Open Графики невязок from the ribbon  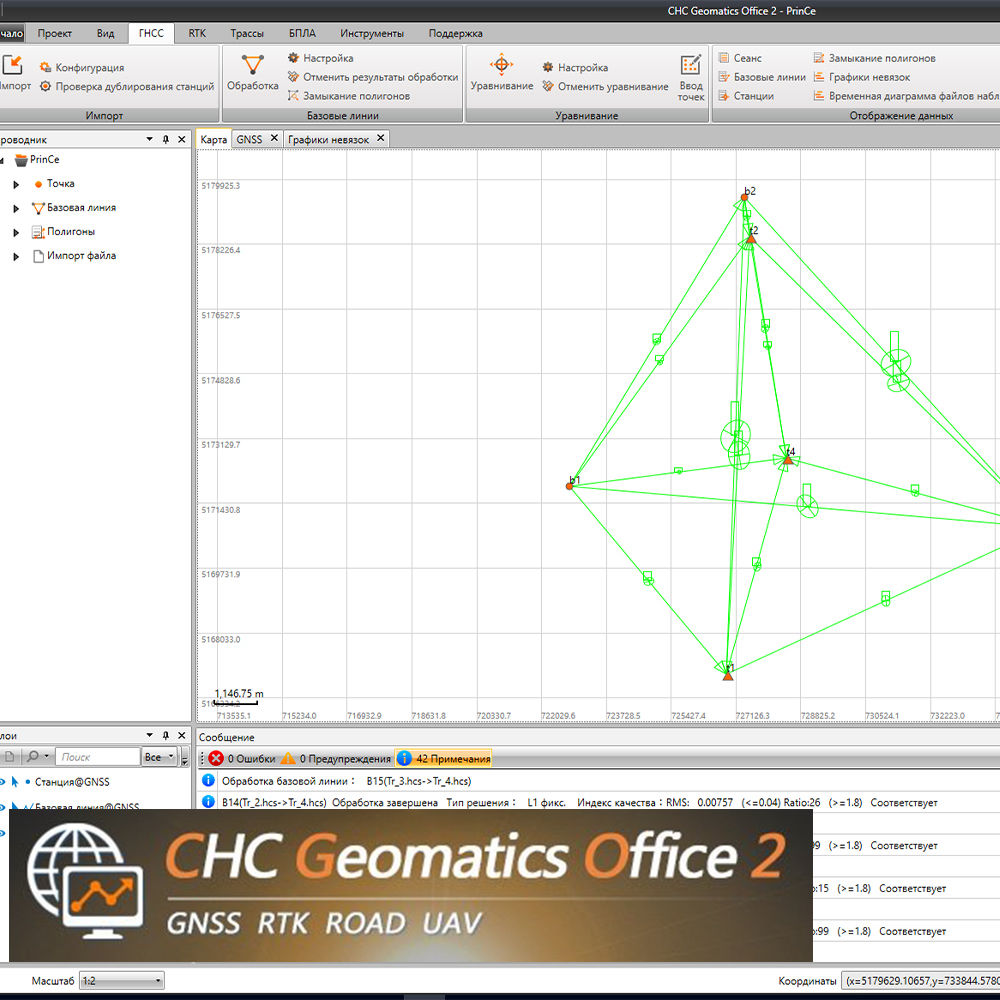pyautogui.click(x=862, y=77)
